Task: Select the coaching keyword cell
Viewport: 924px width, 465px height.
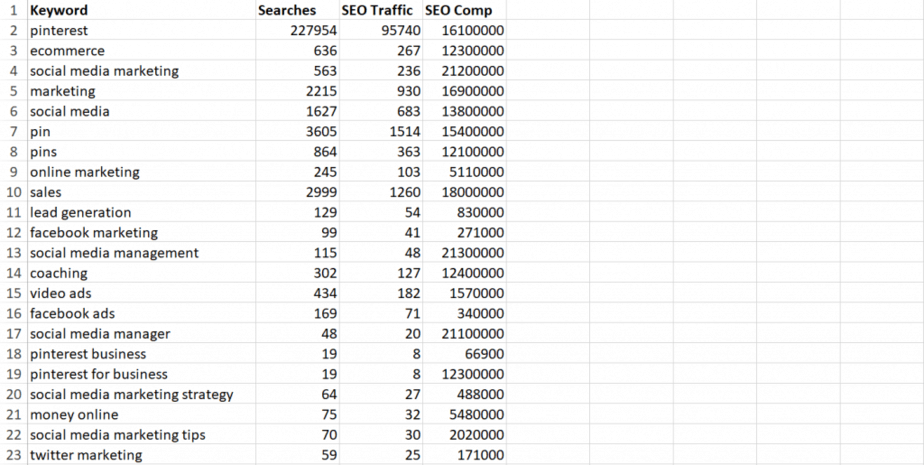Action: click(x=58, y=273)
